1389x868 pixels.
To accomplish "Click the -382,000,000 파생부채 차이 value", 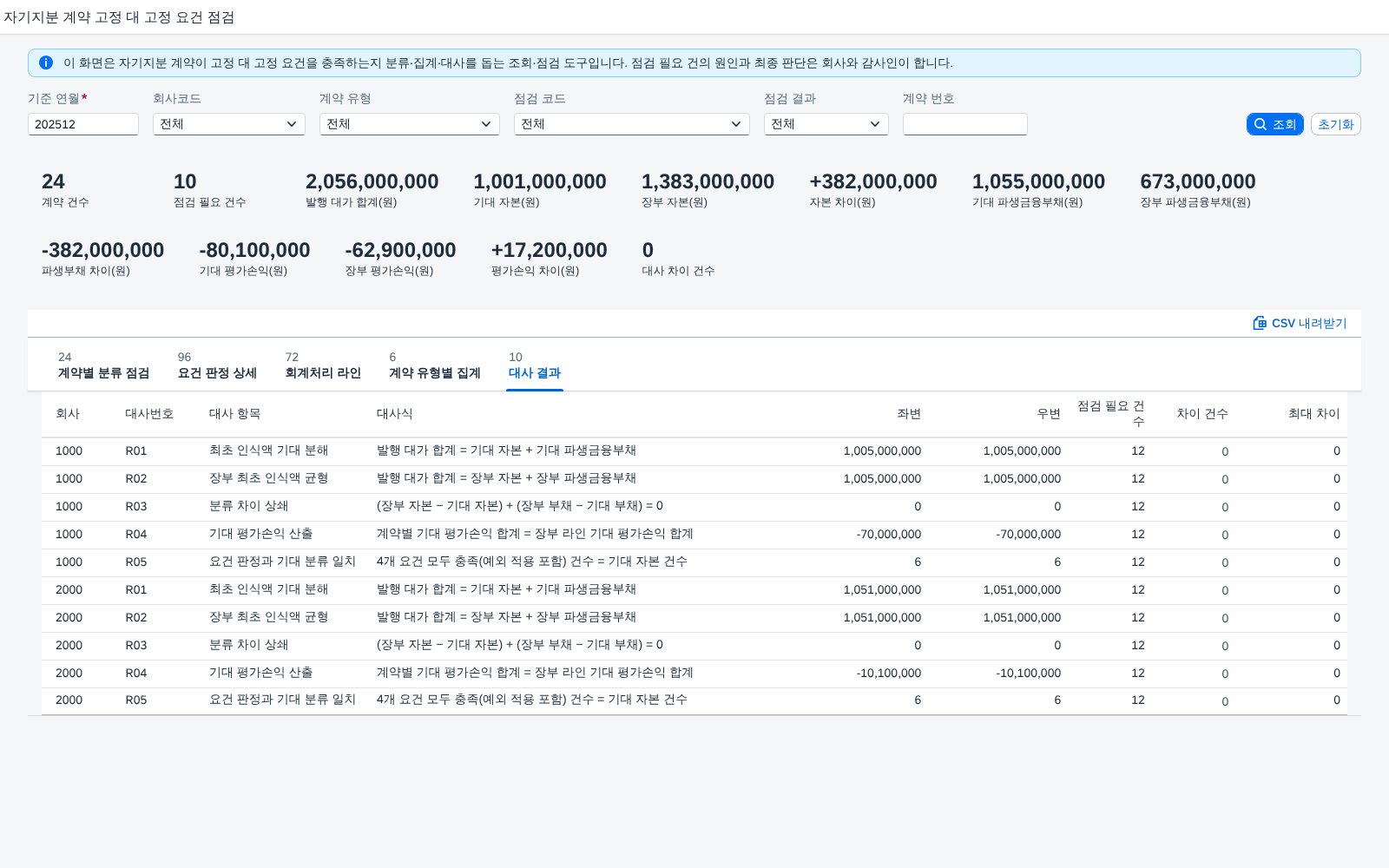I will [x=102, y=250].
